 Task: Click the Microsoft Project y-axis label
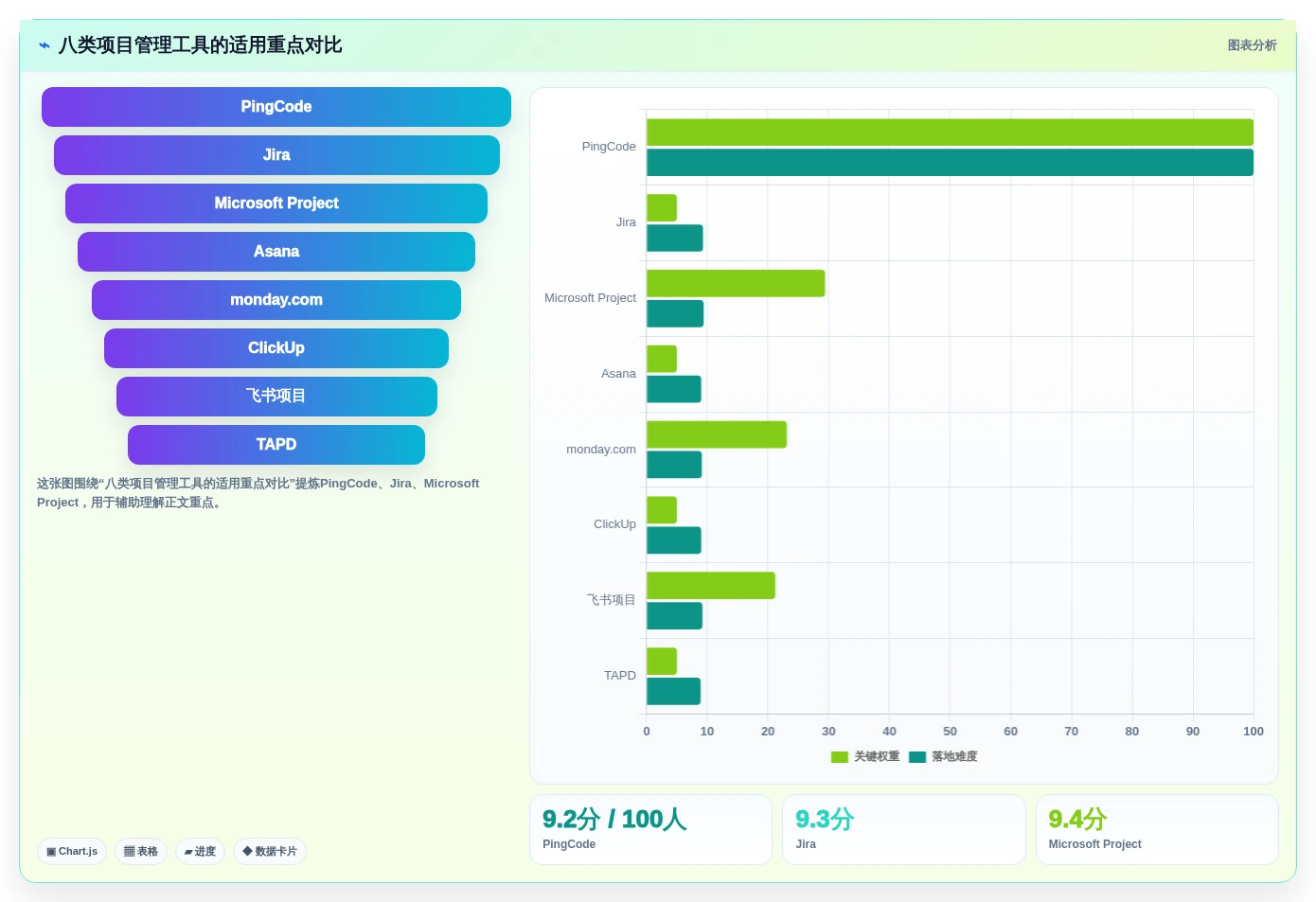pyautogui.click(x=590, y=298)
